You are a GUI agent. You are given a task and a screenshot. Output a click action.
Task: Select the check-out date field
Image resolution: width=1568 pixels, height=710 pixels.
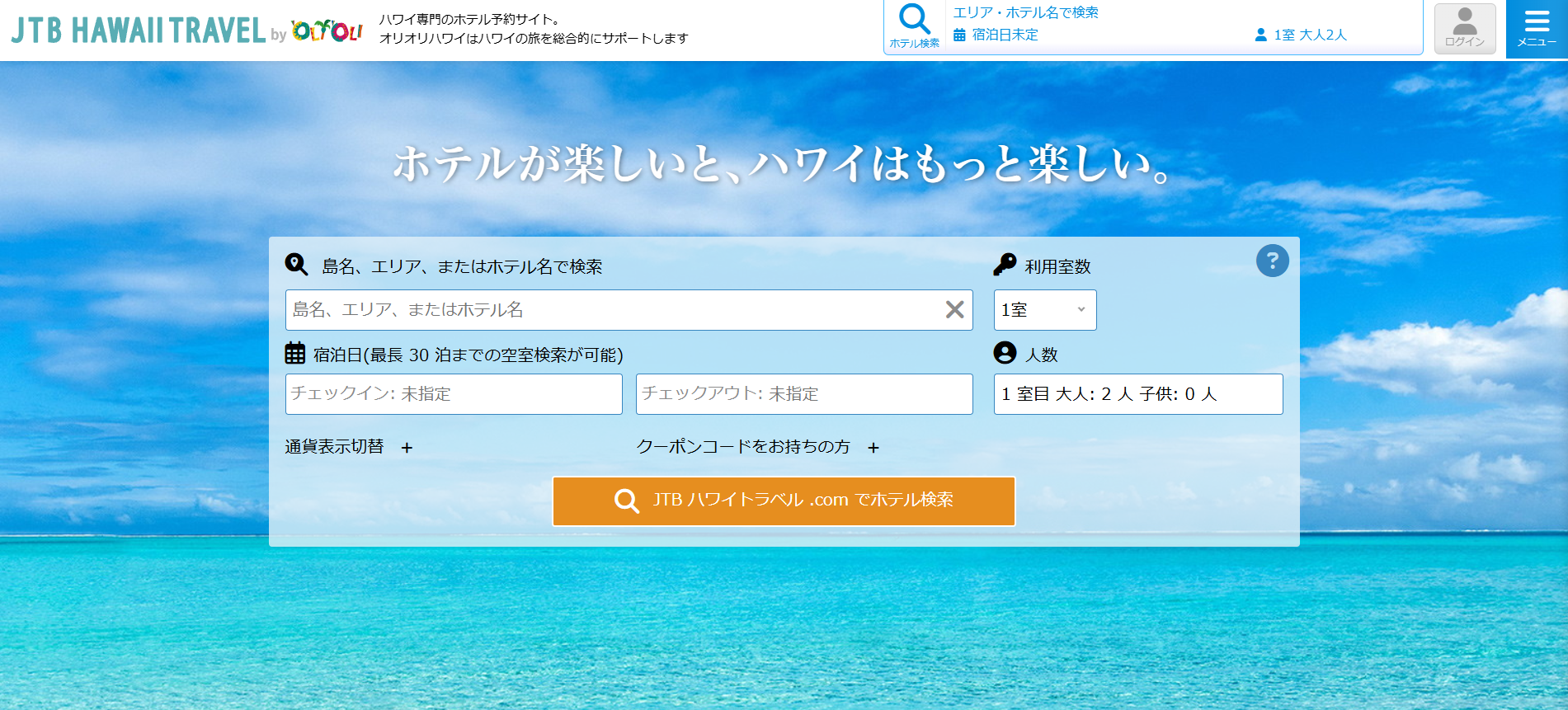[x=803, y=394]
